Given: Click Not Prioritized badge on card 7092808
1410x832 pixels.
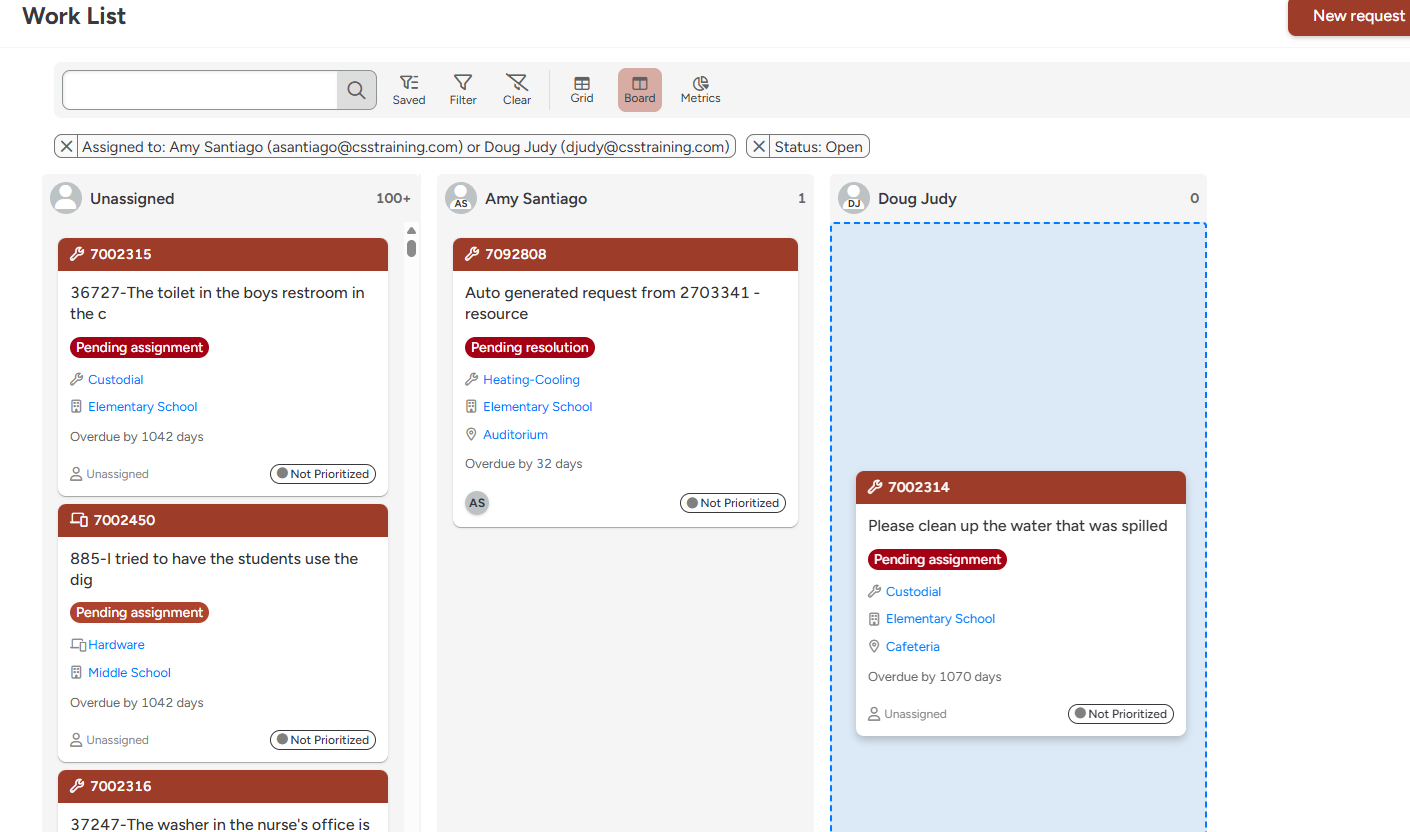Looking at the screenshot, I should click(x=733, y=503).
